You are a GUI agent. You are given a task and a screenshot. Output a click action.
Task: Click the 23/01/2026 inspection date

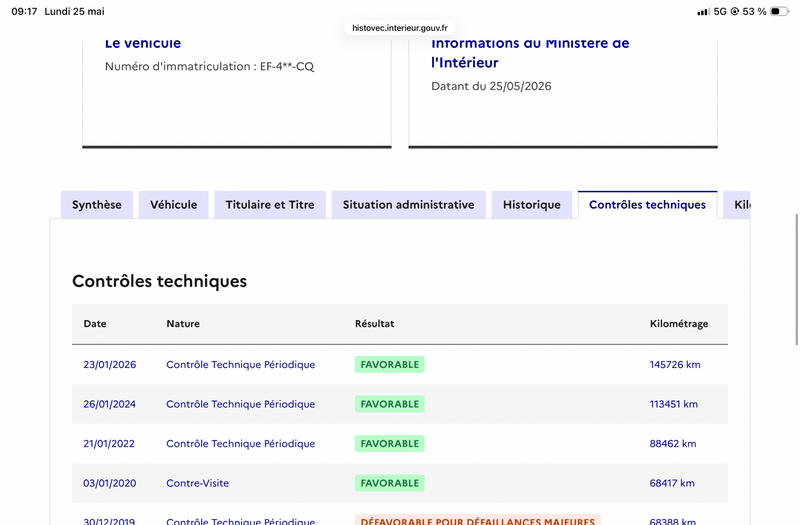pos(110,364)
